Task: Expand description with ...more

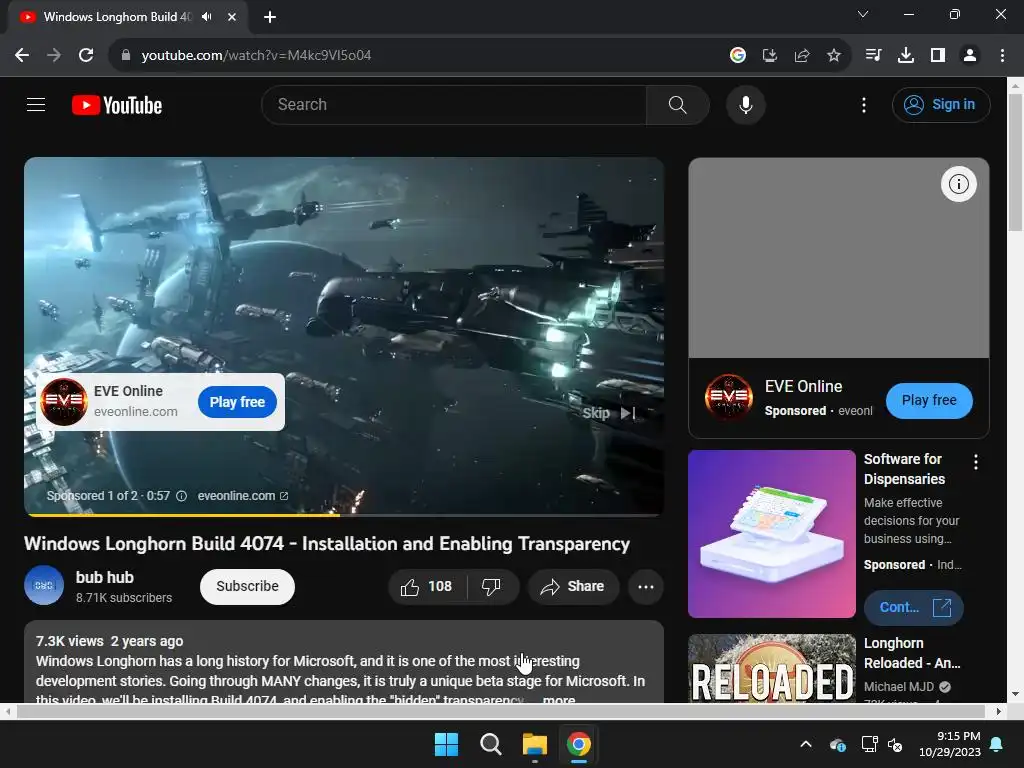Action: pyautogui.click(x=559, y=699)
